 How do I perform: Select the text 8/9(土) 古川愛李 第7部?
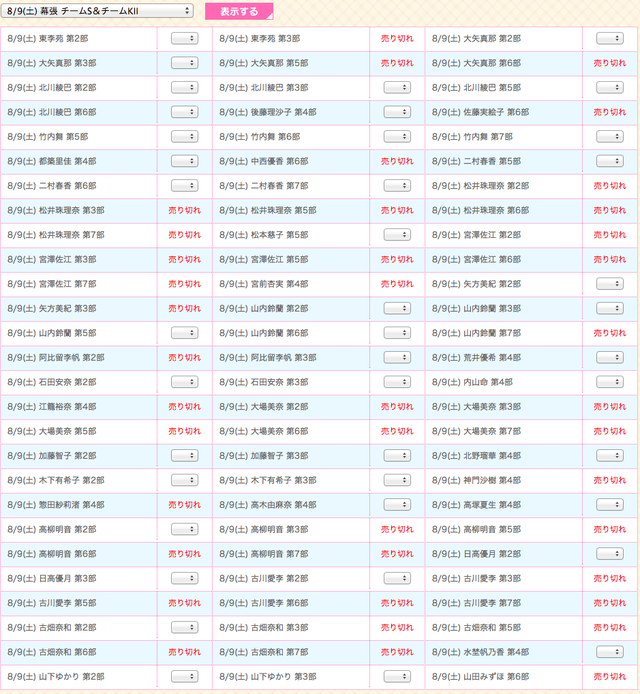(x=476, y=603)
